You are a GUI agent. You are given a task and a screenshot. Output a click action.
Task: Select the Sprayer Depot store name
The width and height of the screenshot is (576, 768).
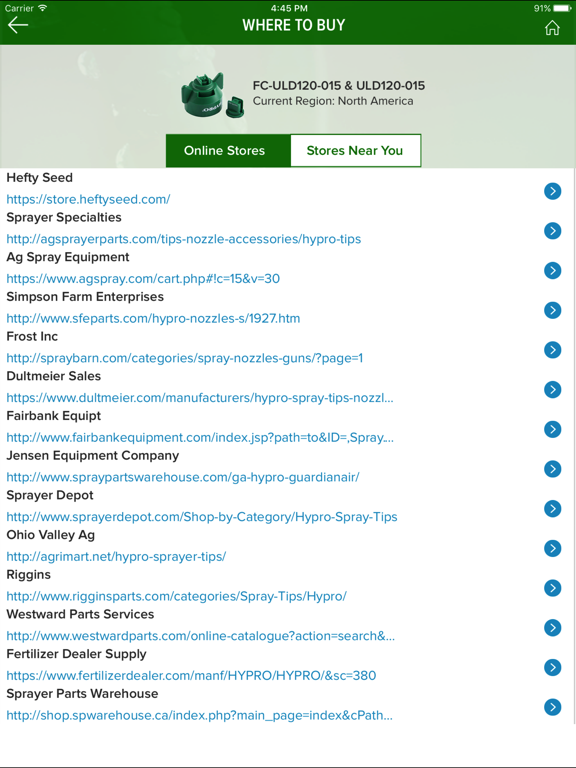[x=49, y=495]
